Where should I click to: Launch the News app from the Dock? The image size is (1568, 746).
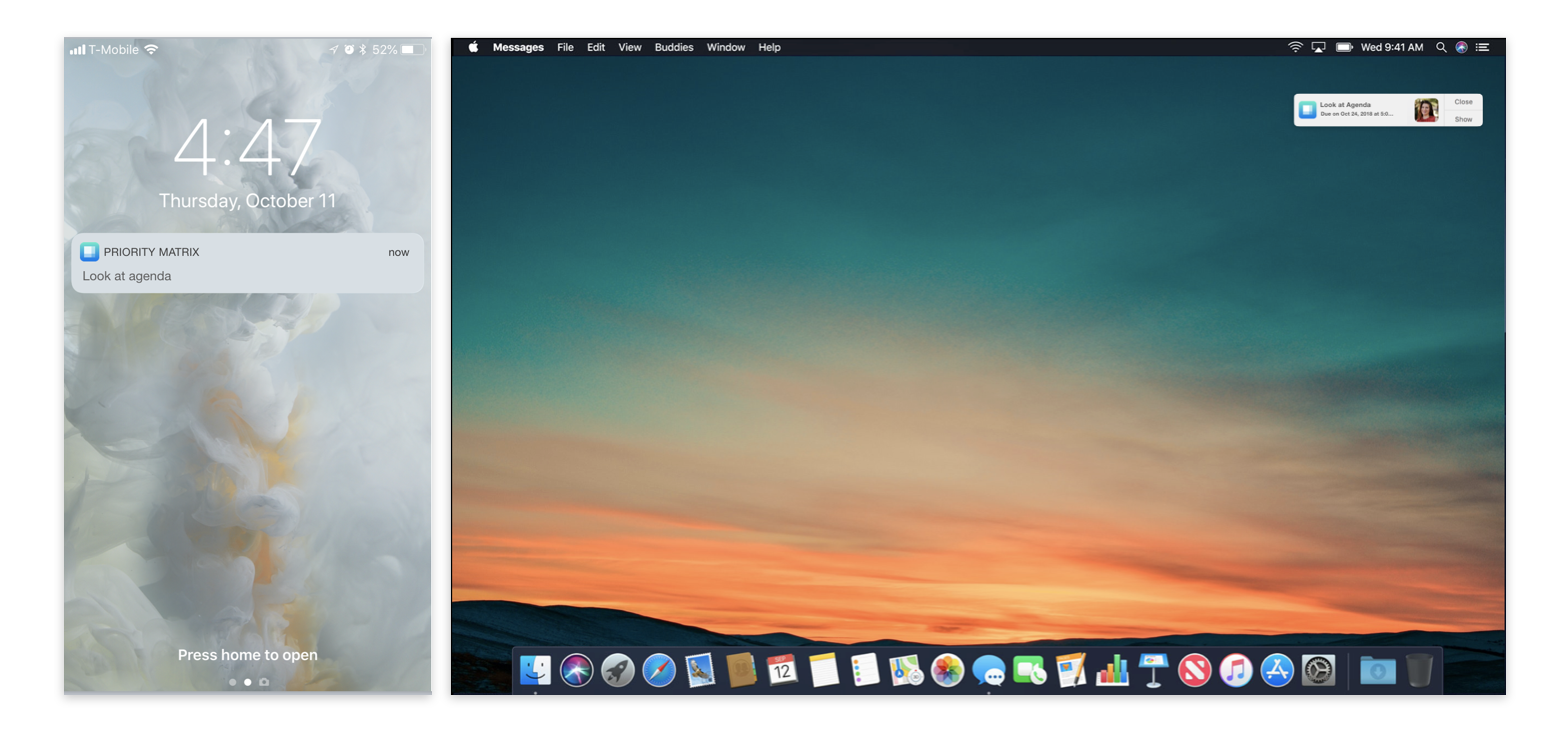pos(1194,670)
